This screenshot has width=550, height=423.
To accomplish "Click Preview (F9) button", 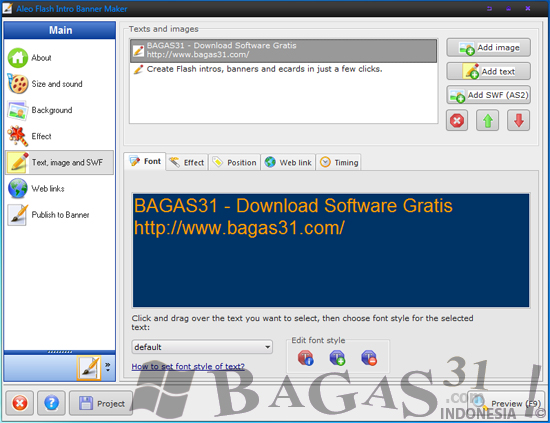I will tap(505, 403).
